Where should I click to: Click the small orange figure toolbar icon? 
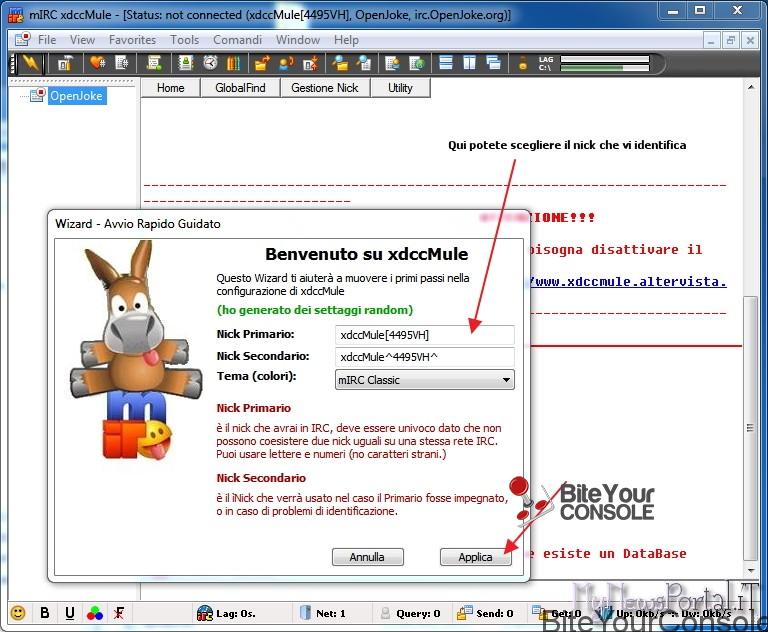point(523,63)
